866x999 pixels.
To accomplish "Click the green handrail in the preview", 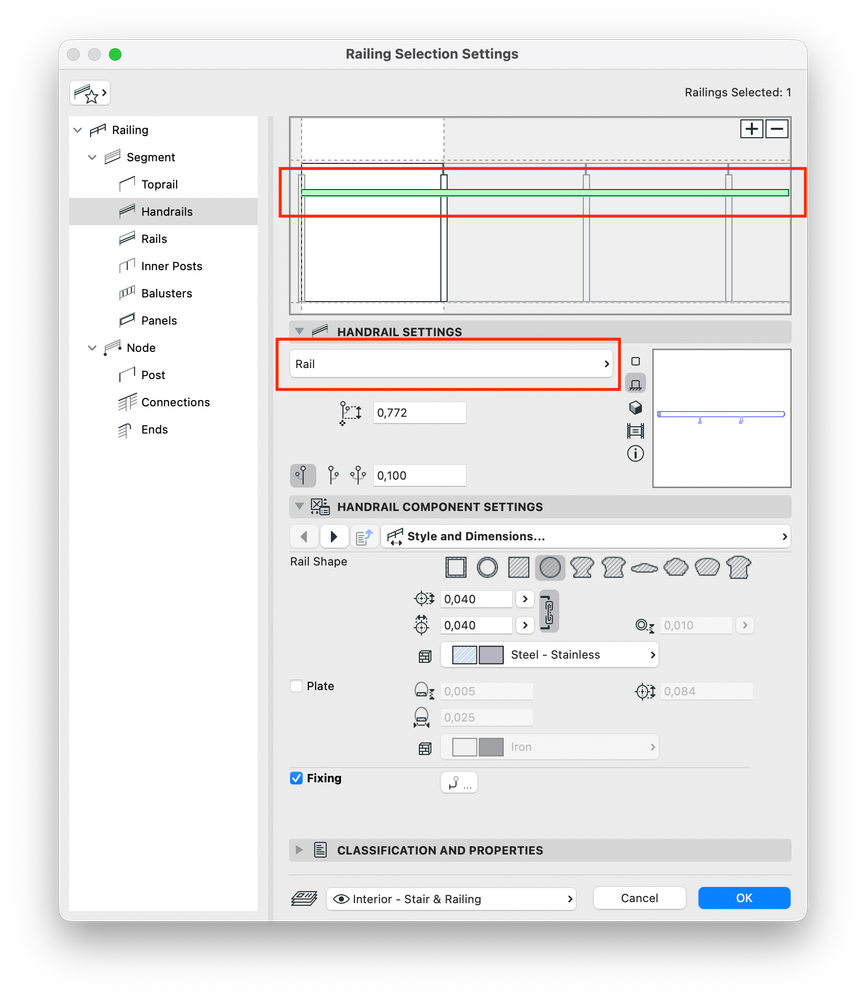I will point(545,192).
